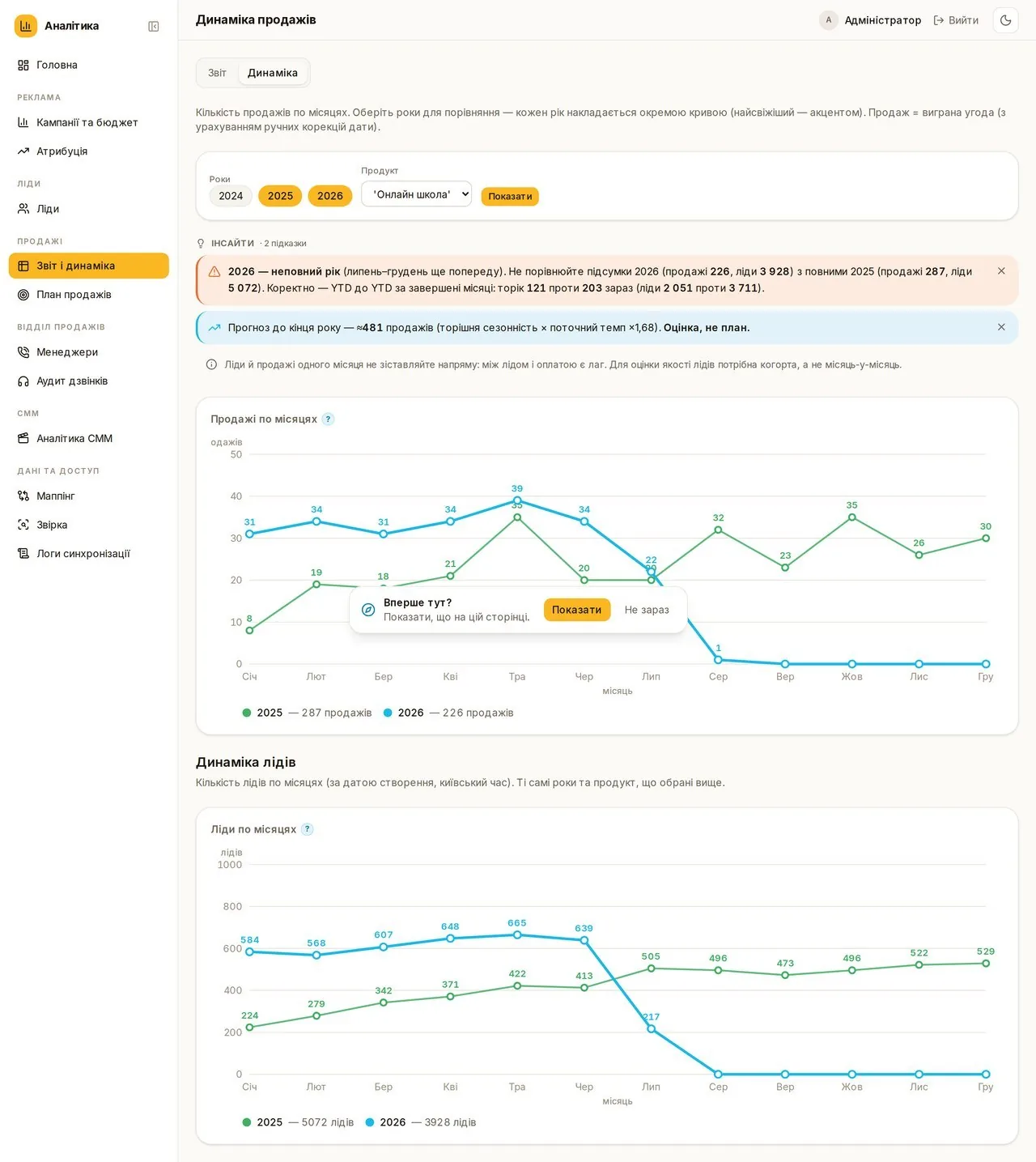Open Аудит дзвінків page
Screen dimensions: 1036x1162
(x=89, y=381)
